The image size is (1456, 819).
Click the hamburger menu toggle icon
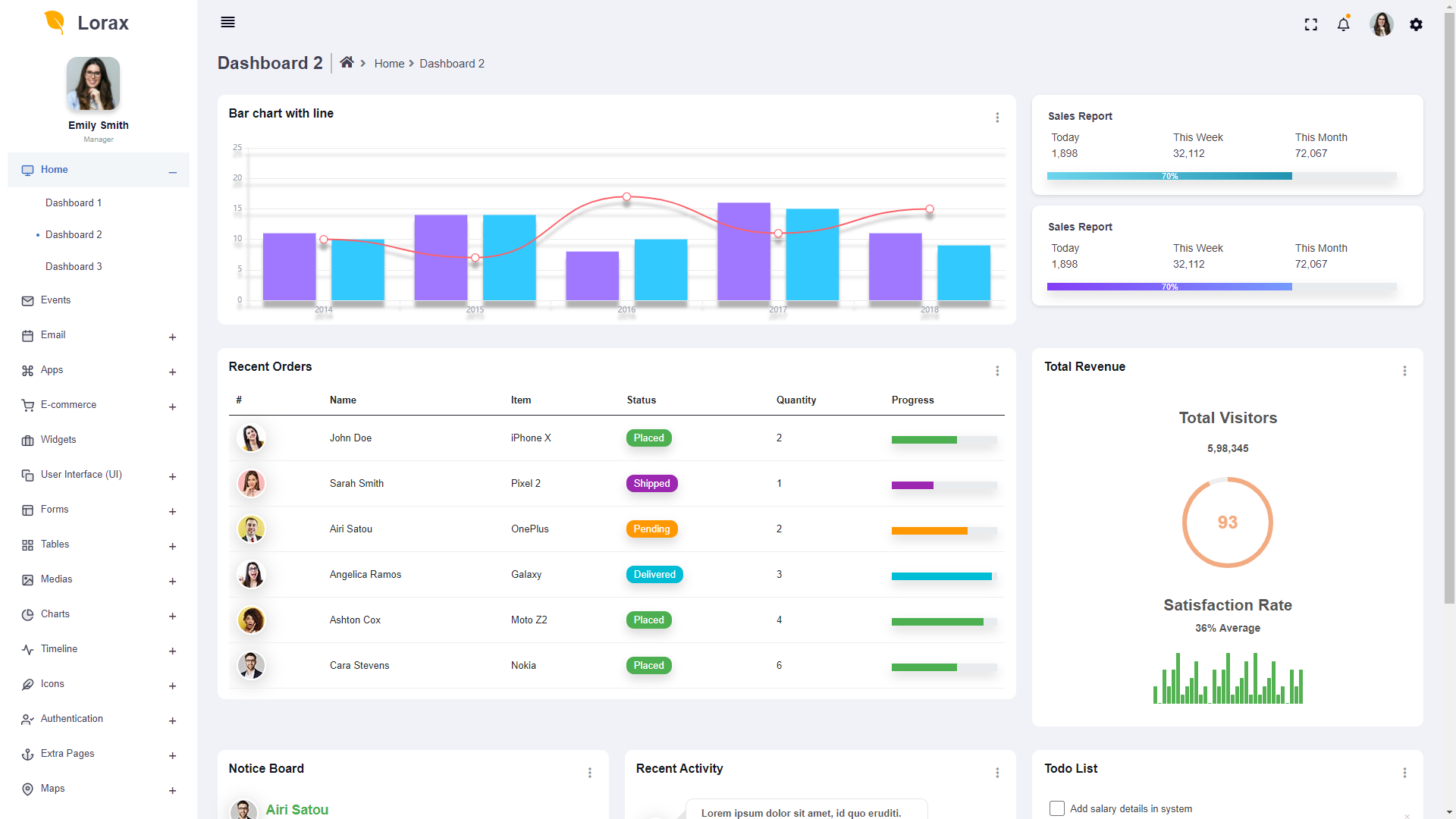(x=227, y=22)
